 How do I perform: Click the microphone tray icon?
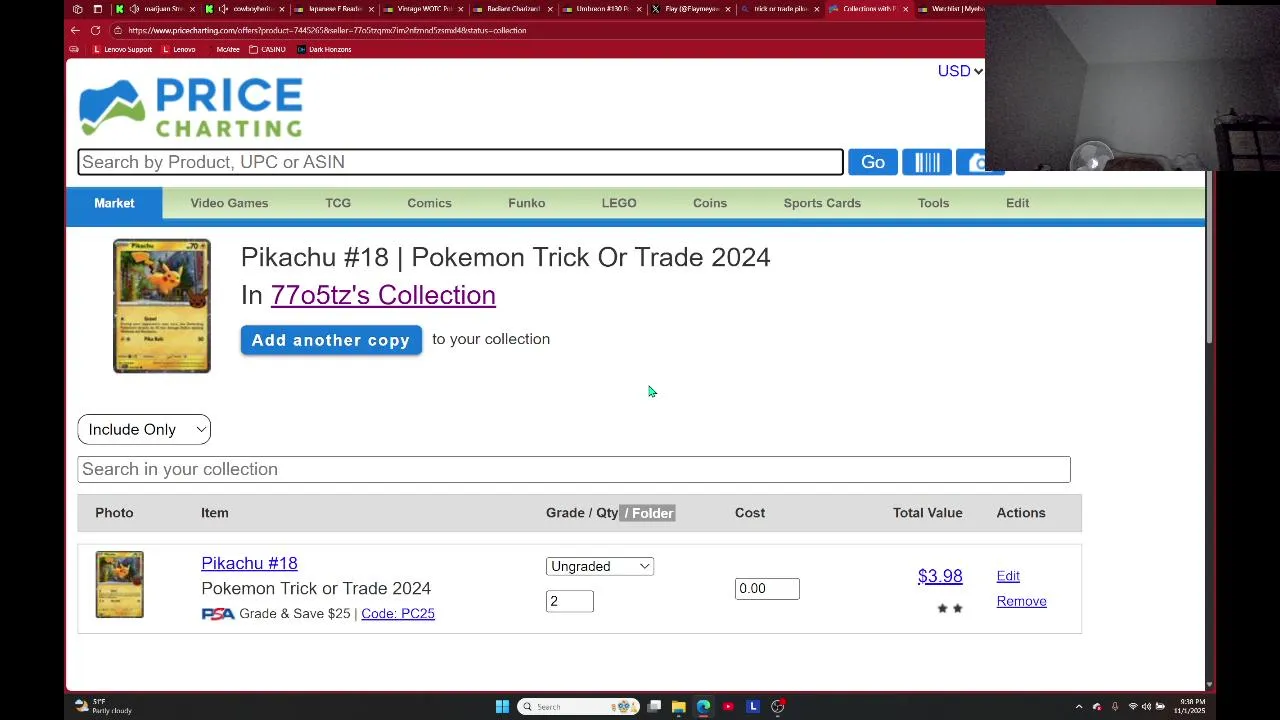1115,707
